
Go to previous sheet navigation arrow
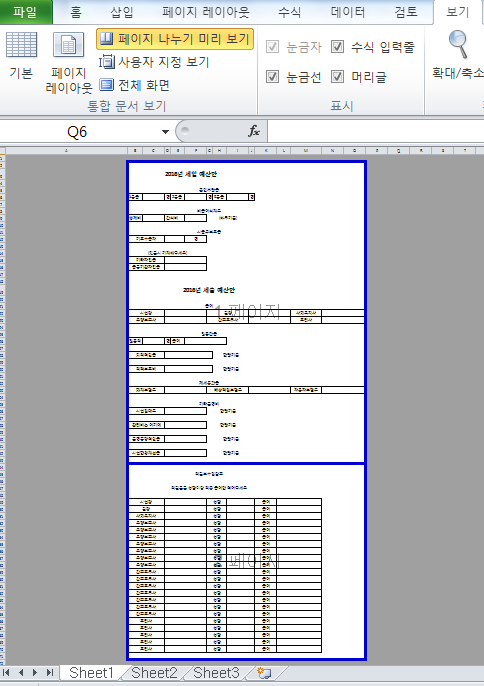click(x=21, y=673)
